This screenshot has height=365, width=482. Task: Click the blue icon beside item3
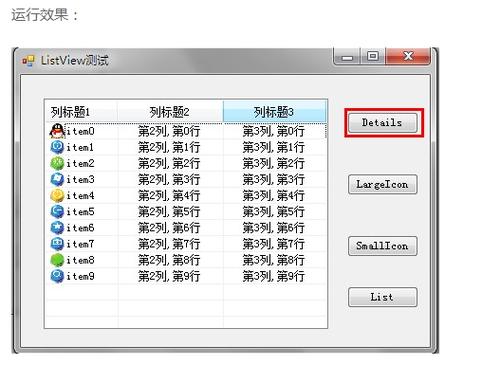pos(57,179)
